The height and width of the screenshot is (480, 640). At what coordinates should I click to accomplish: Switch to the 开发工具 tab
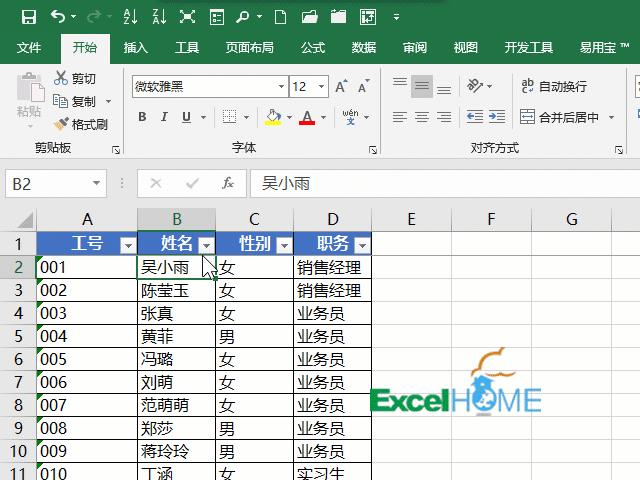(x=529, y=48)
